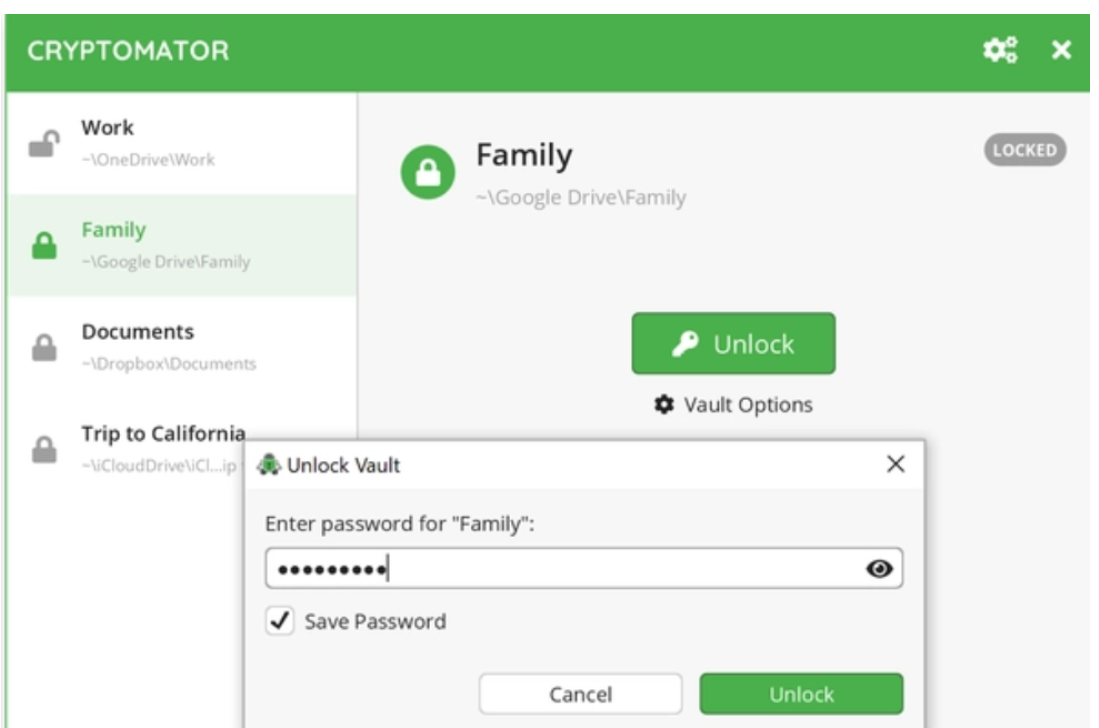
Task: Click the Unlock button in the dialog
Action: [801, 694]
